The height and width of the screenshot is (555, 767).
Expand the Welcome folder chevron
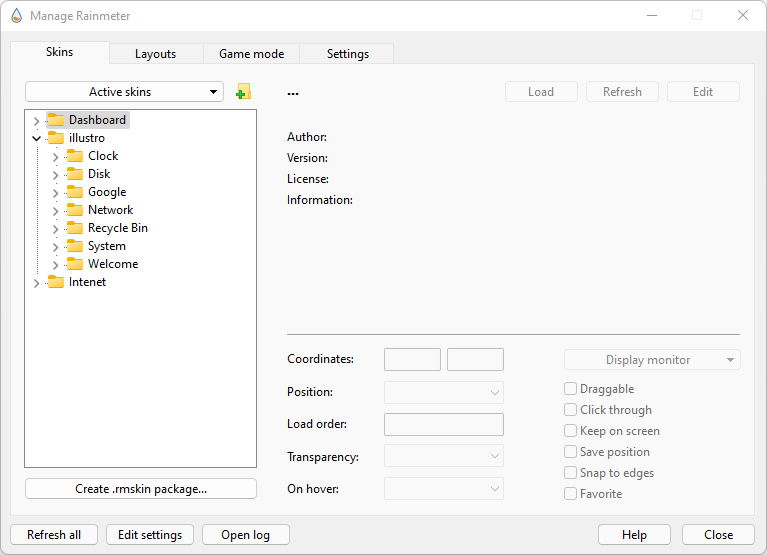coord(55,265)
